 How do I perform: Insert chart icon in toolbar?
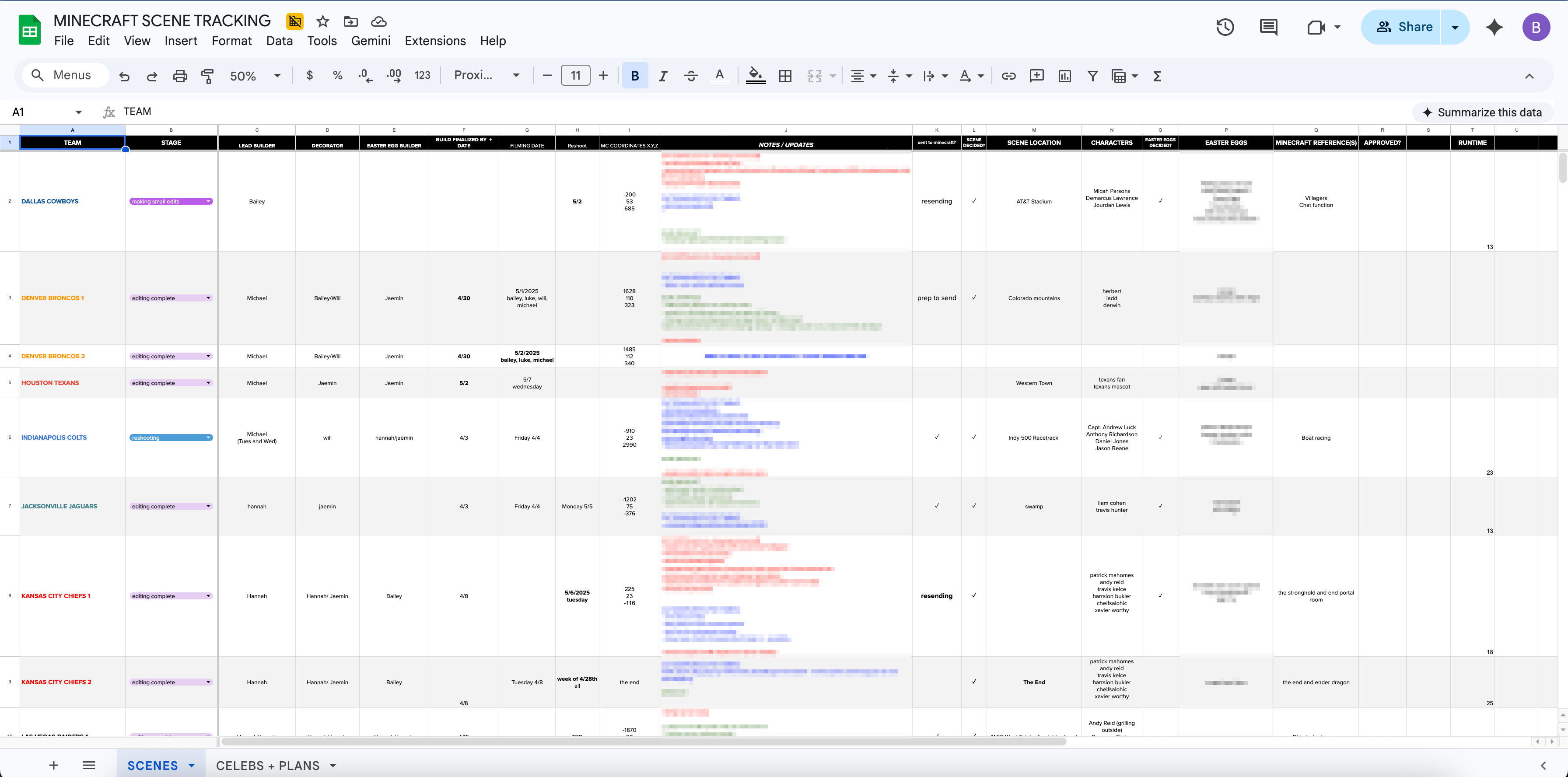click(1064, 75)
